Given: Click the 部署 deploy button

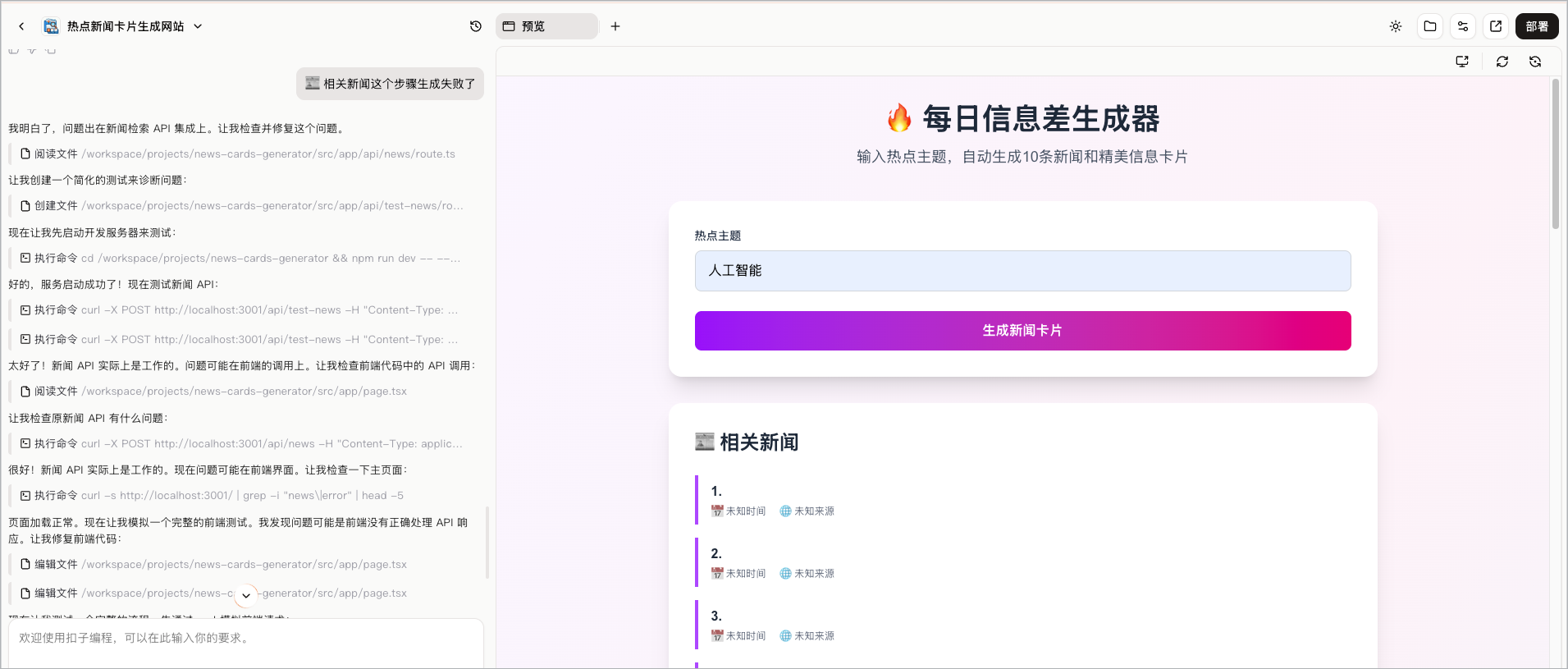Looking at the screenshot, I should point(1537,26).
